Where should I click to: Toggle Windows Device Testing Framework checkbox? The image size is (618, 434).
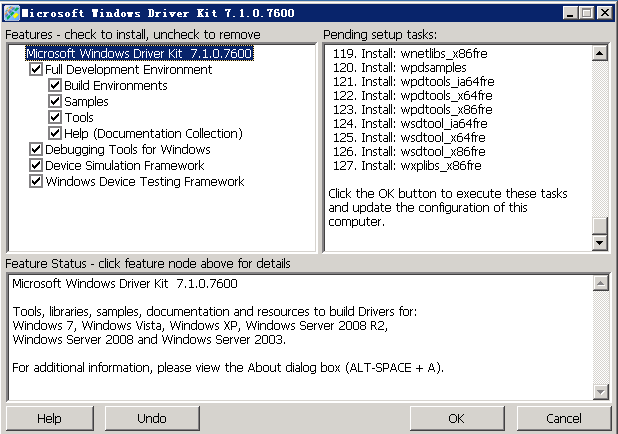point(37,182)
